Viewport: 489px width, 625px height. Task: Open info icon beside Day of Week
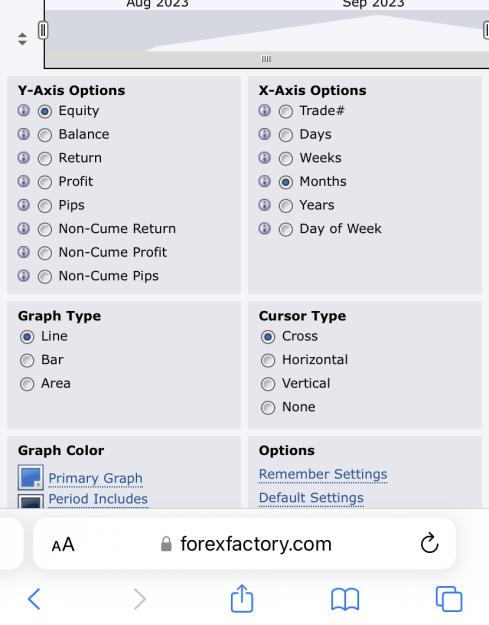[x=265, y=228]
